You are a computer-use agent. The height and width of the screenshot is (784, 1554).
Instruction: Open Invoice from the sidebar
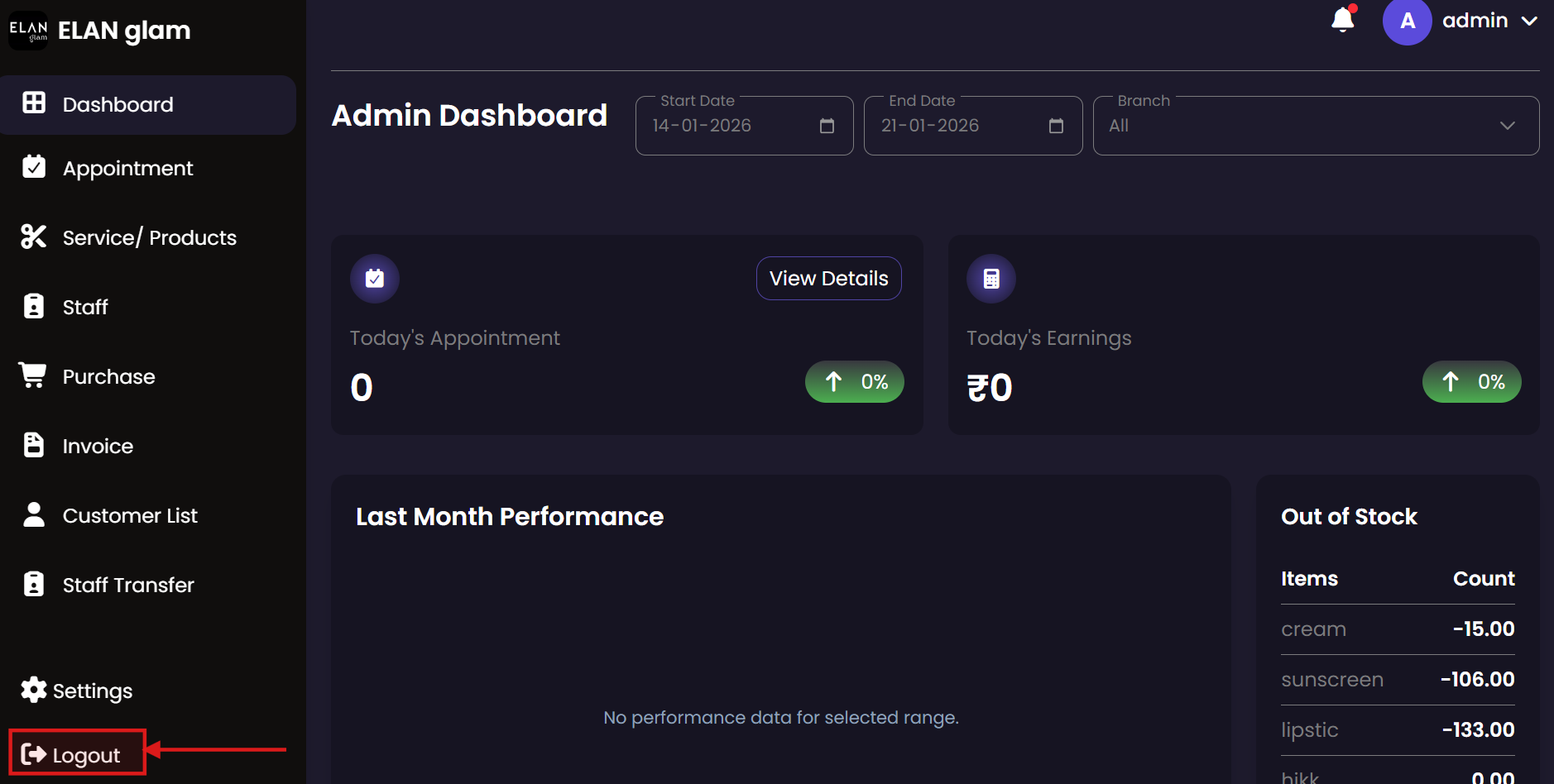click(98, 446)
